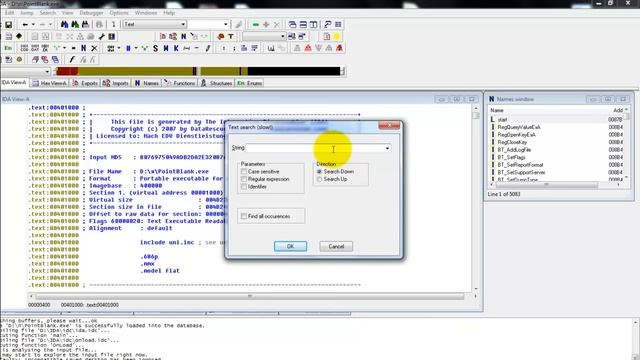Screen dimensions: 640x360
Task: Open the Edit menu
Action: (9, 13)
